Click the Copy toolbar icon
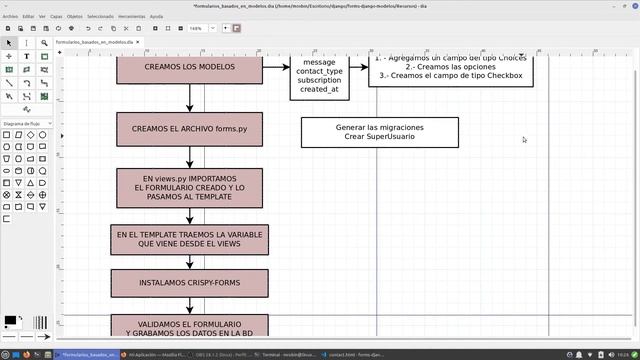640x360 pixels. pos(113,29)
